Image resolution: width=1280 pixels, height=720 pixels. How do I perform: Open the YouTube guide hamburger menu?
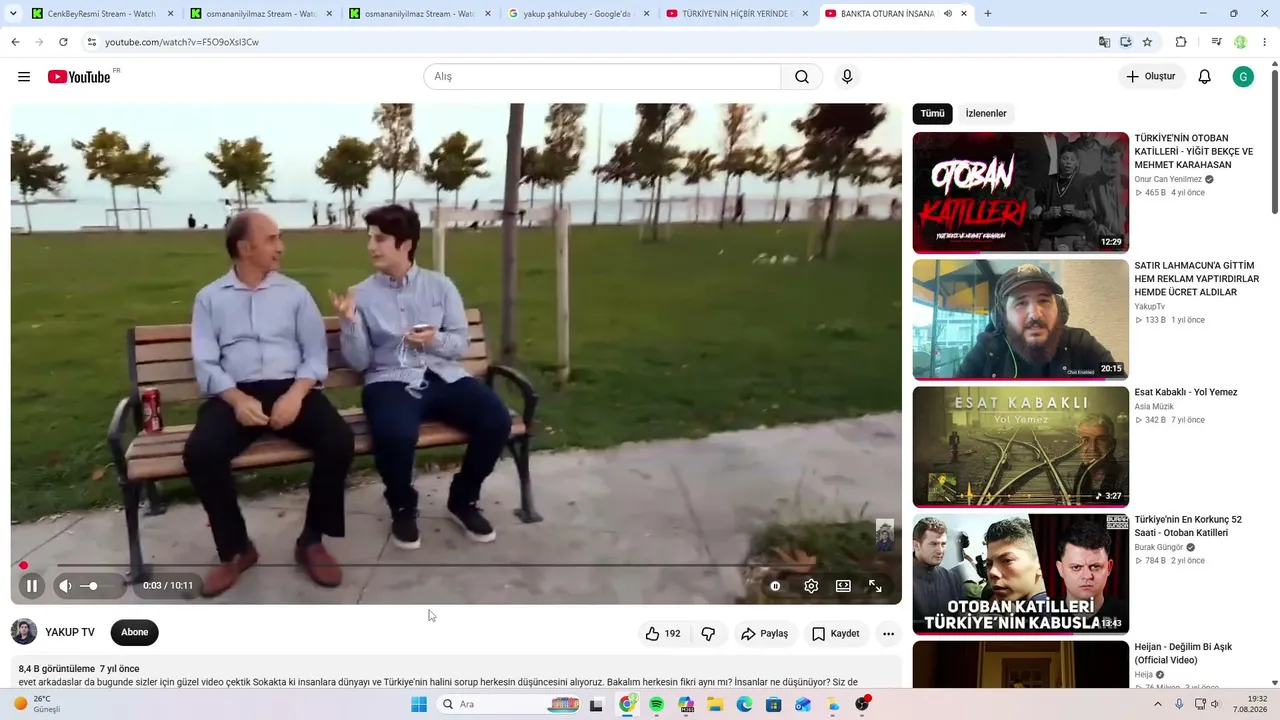[x=24, y=77]
